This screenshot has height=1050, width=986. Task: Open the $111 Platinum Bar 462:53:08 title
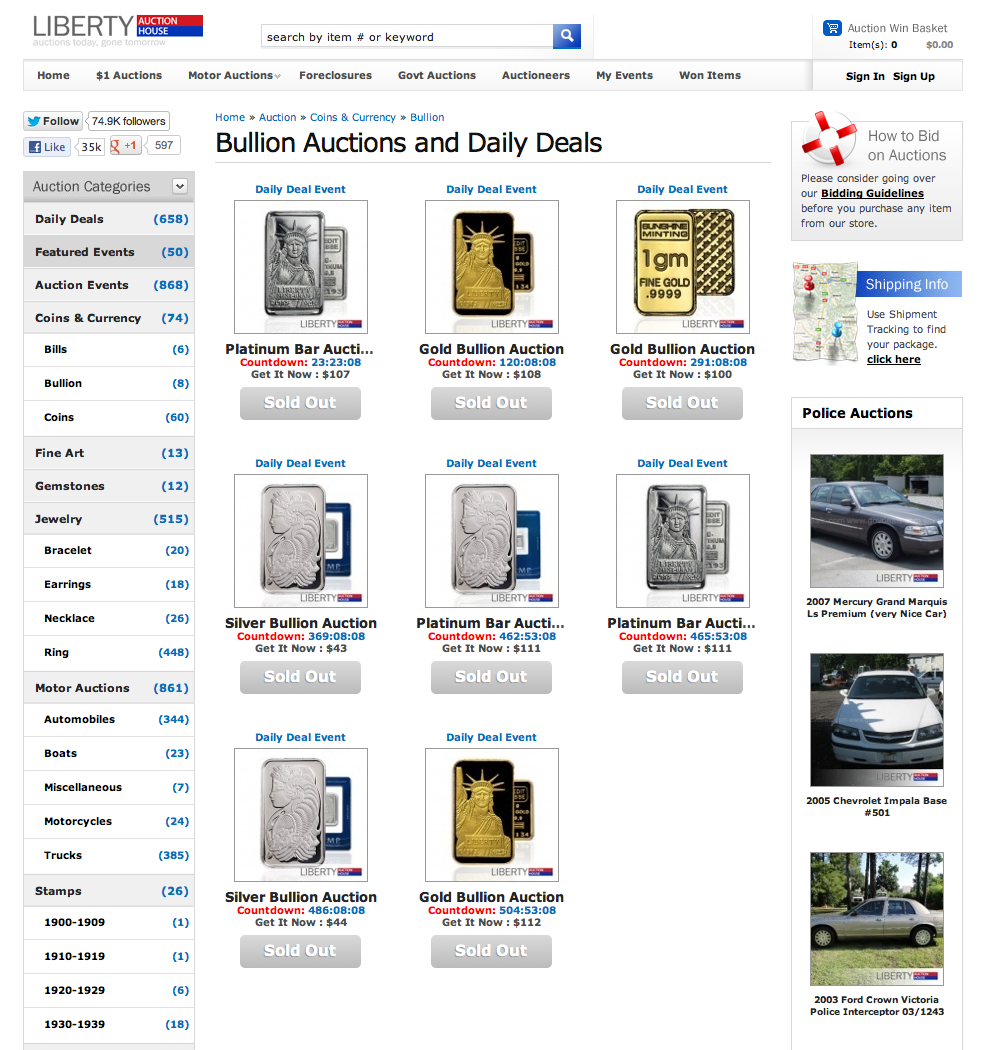(x=490, y=623)
